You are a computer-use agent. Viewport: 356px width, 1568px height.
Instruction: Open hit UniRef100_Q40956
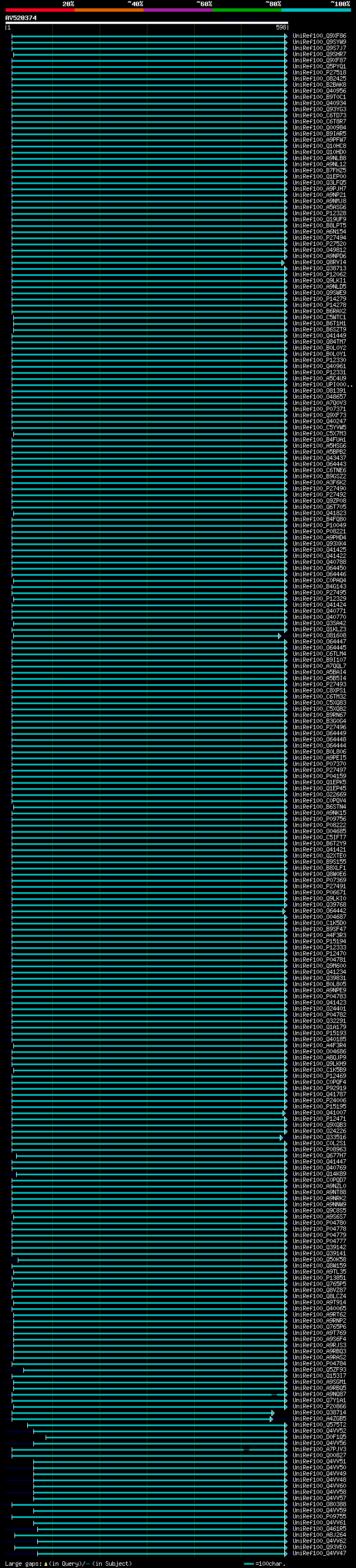point(319,91)
